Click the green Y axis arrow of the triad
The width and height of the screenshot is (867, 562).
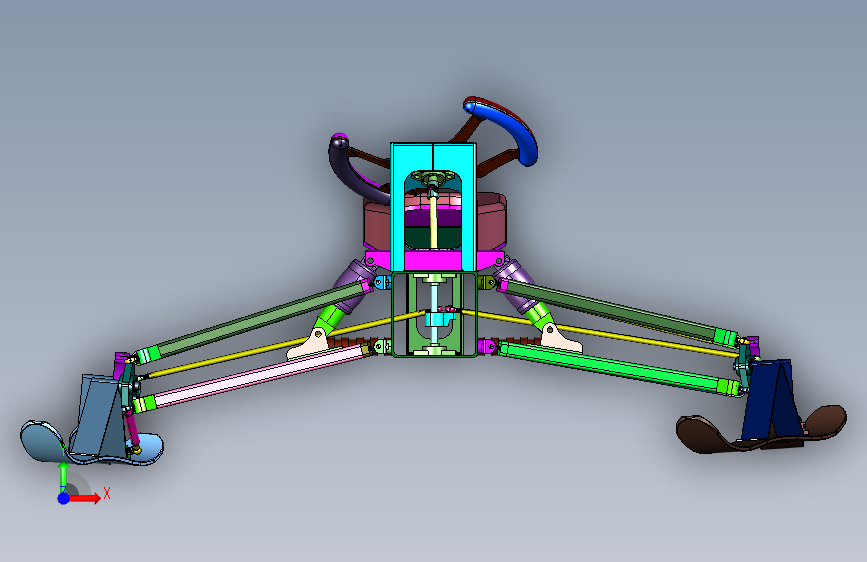[64, 475]
